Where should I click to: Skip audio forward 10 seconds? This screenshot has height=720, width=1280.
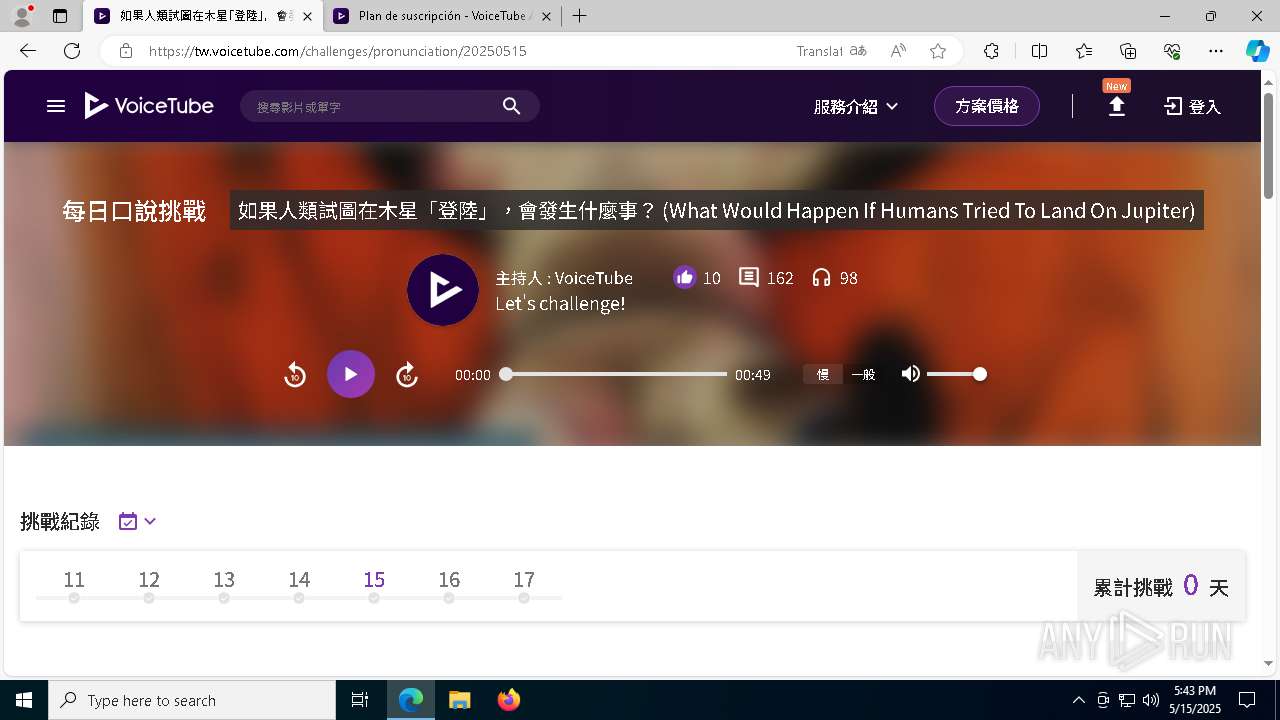tap(407, 375)
